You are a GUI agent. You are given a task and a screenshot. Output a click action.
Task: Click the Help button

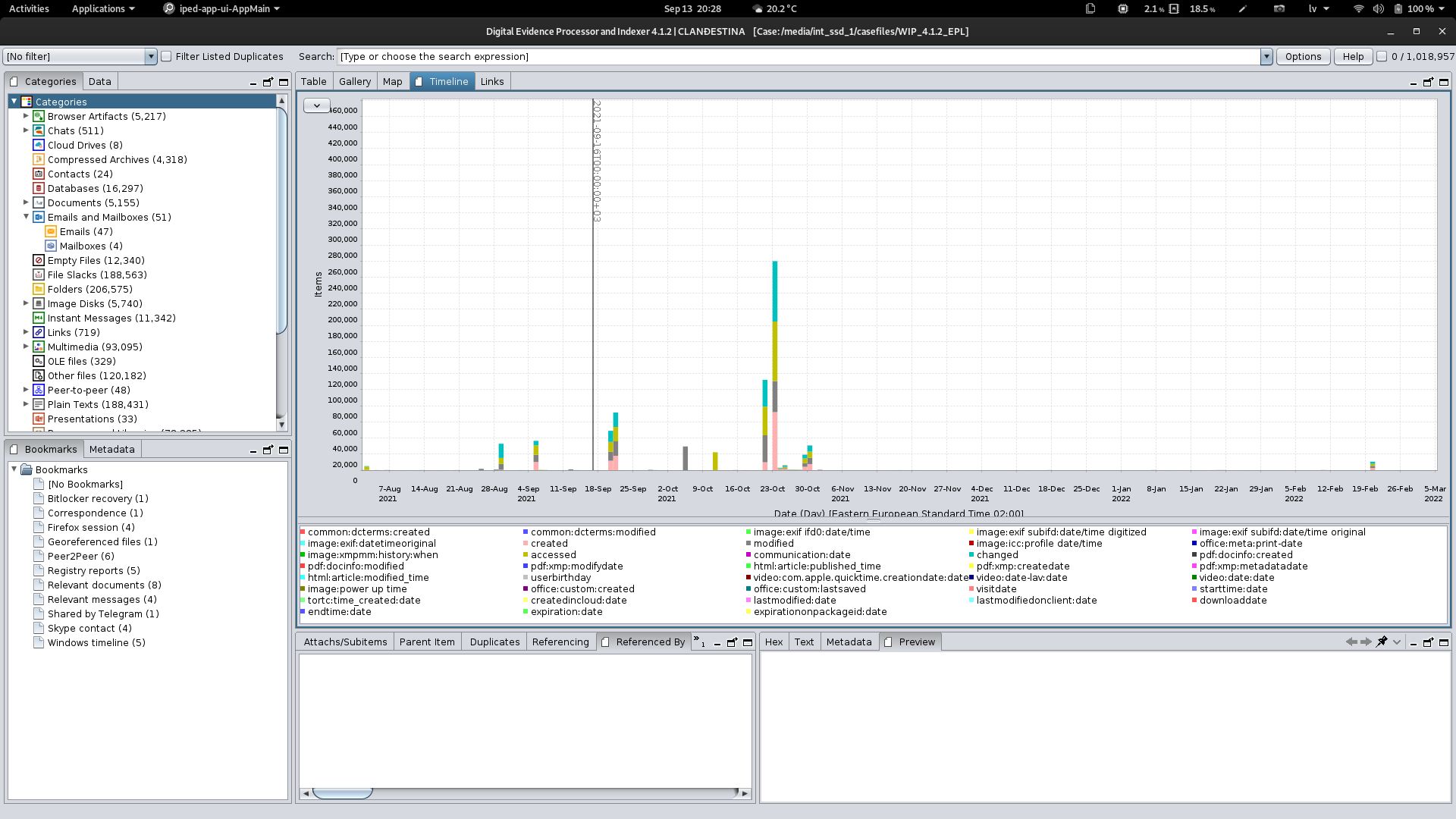coord(1353,56)
